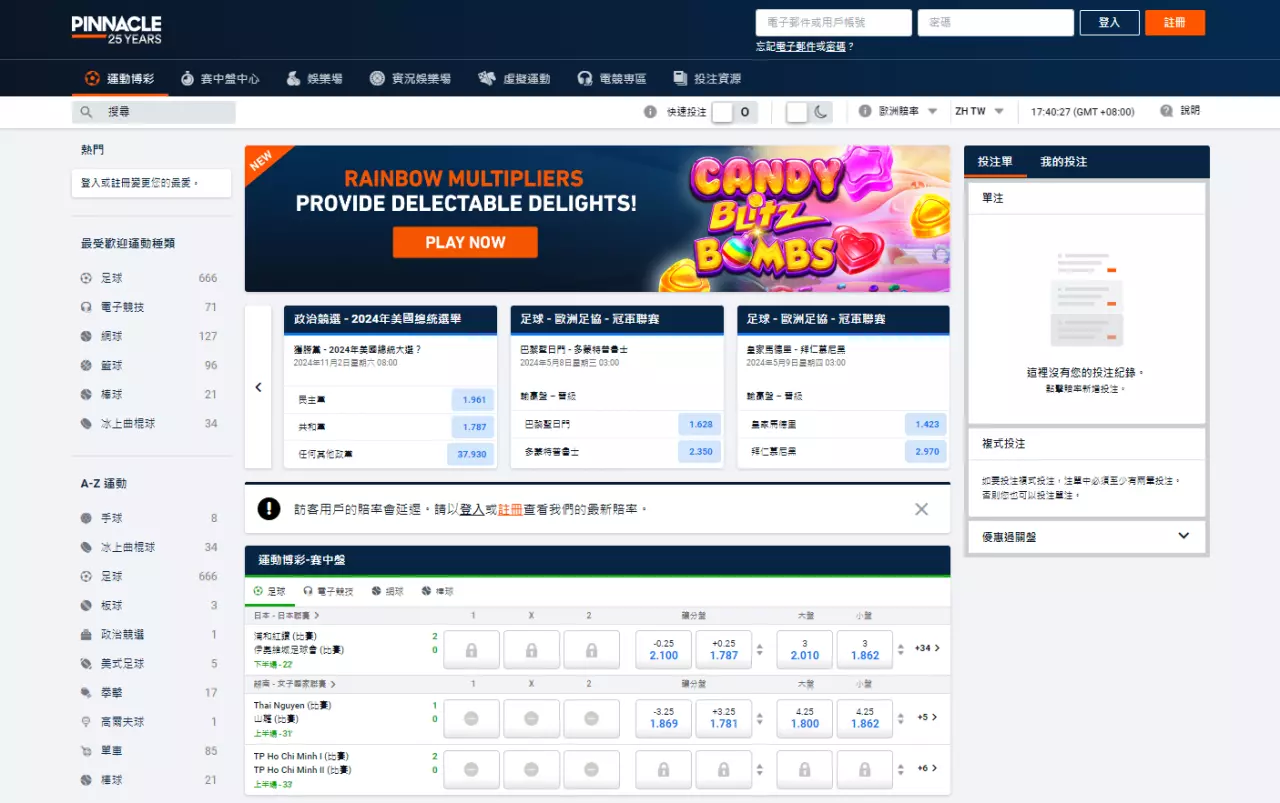Open the 電競專區 navigation tab
1280x803 pixels.
point(612,78)
